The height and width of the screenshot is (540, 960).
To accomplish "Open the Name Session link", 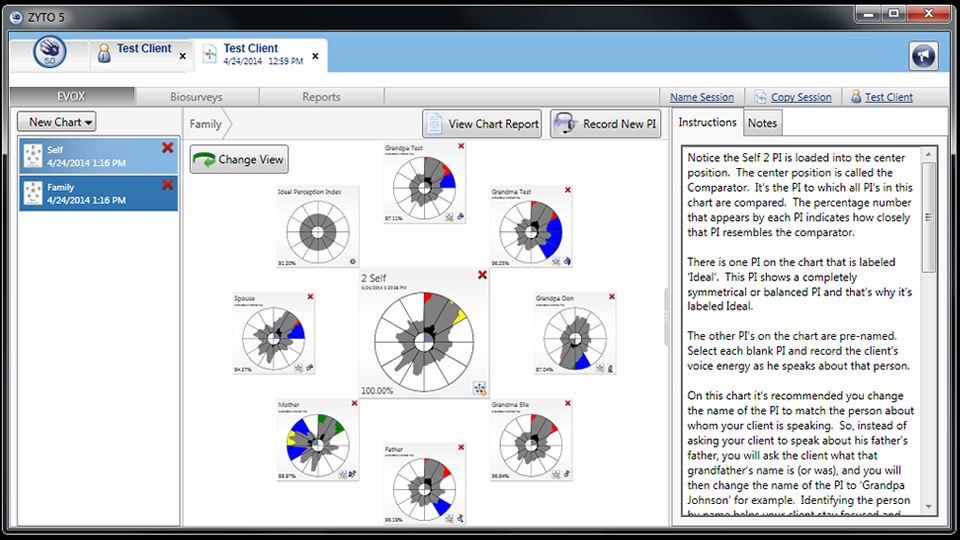I will click(x=701, y=97).
